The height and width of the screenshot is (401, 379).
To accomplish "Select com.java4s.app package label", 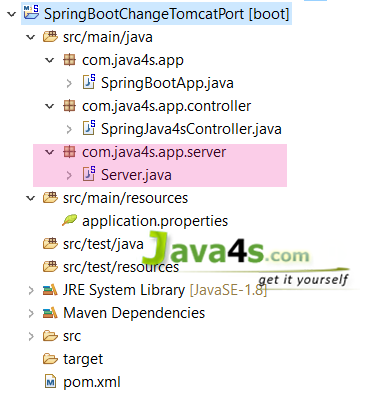I will tap(133, 61).
